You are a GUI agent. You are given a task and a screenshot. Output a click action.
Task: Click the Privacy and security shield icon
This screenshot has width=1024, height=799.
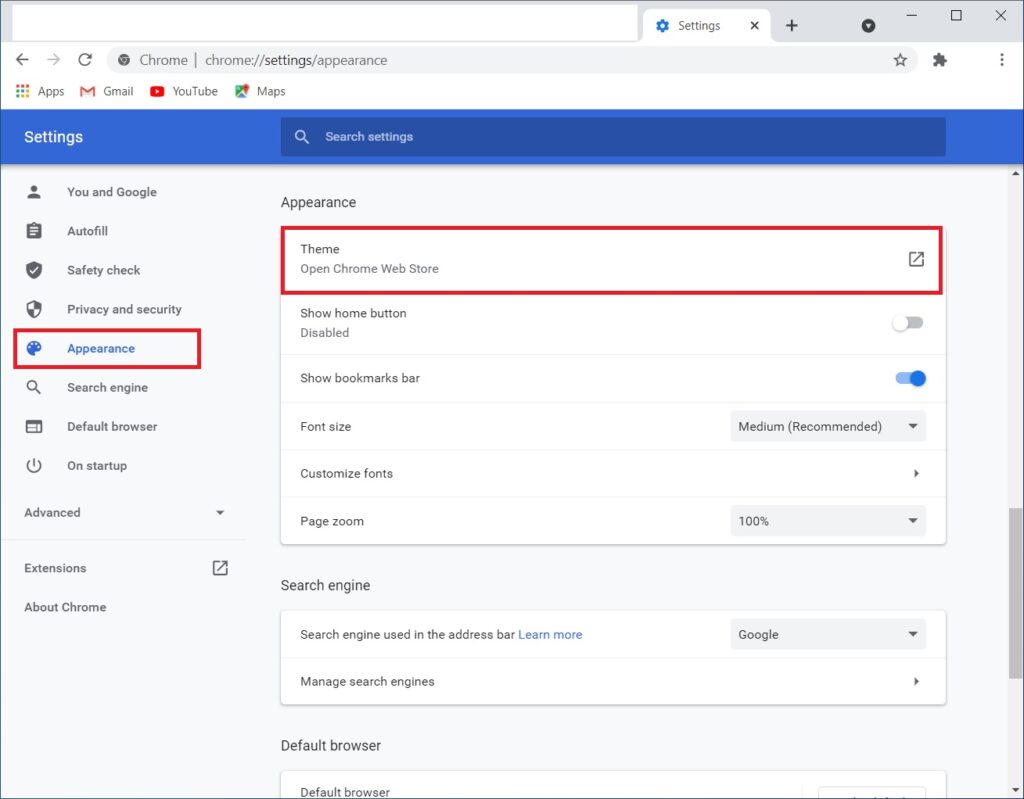(x=34, y=309)
